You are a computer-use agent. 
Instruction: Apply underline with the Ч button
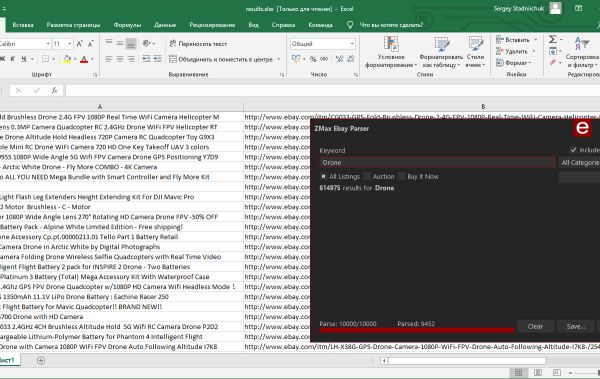point(24,59)
